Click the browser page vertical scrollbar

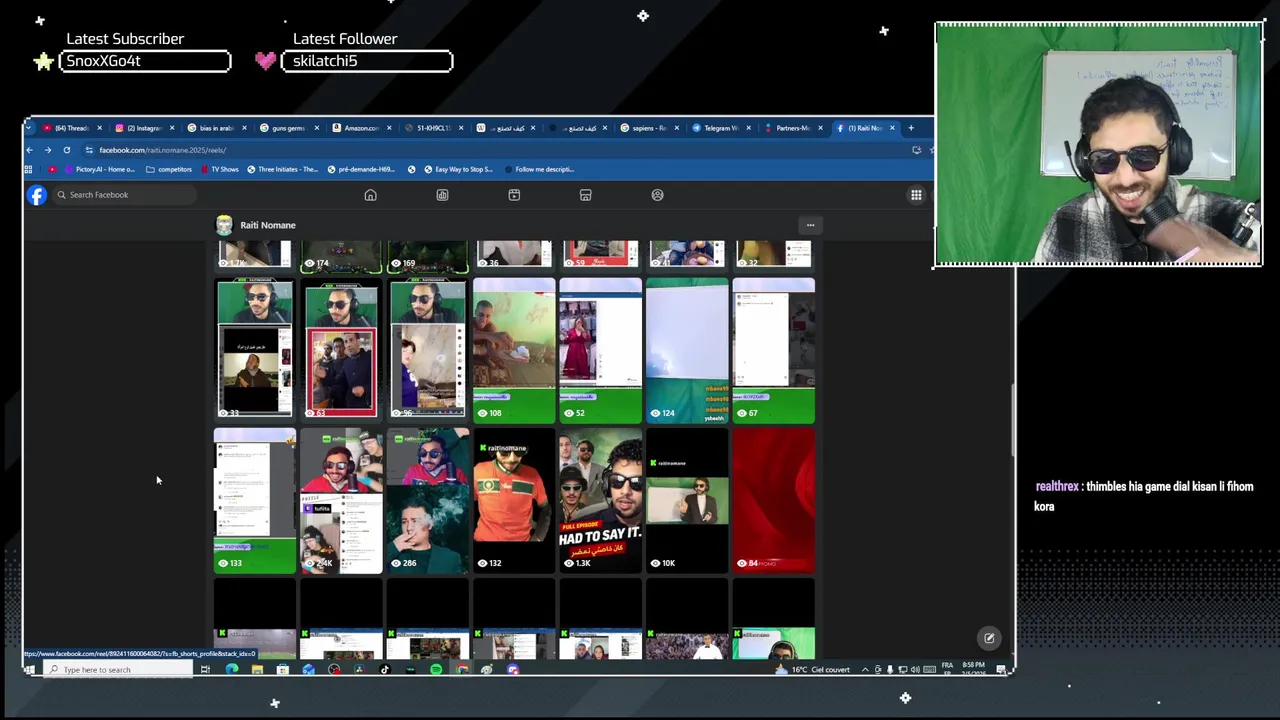point(1011,420)
